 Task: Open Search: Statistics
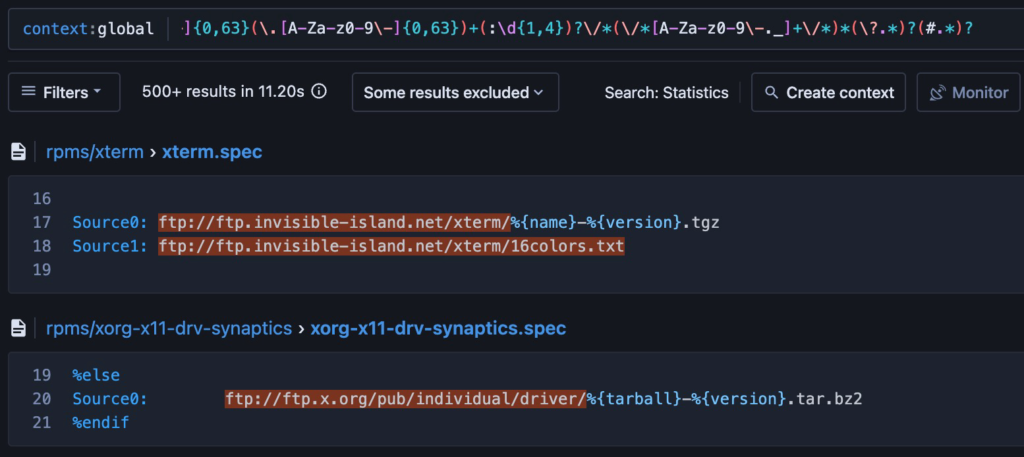666,92
